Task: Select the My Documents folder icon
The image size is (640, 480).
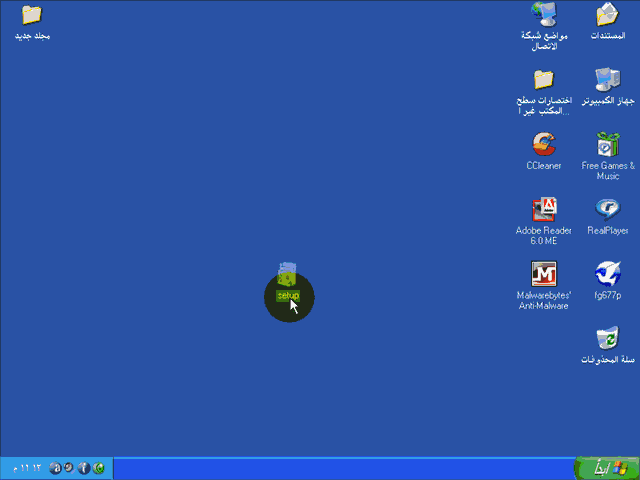Action: [x=607, y=15]
